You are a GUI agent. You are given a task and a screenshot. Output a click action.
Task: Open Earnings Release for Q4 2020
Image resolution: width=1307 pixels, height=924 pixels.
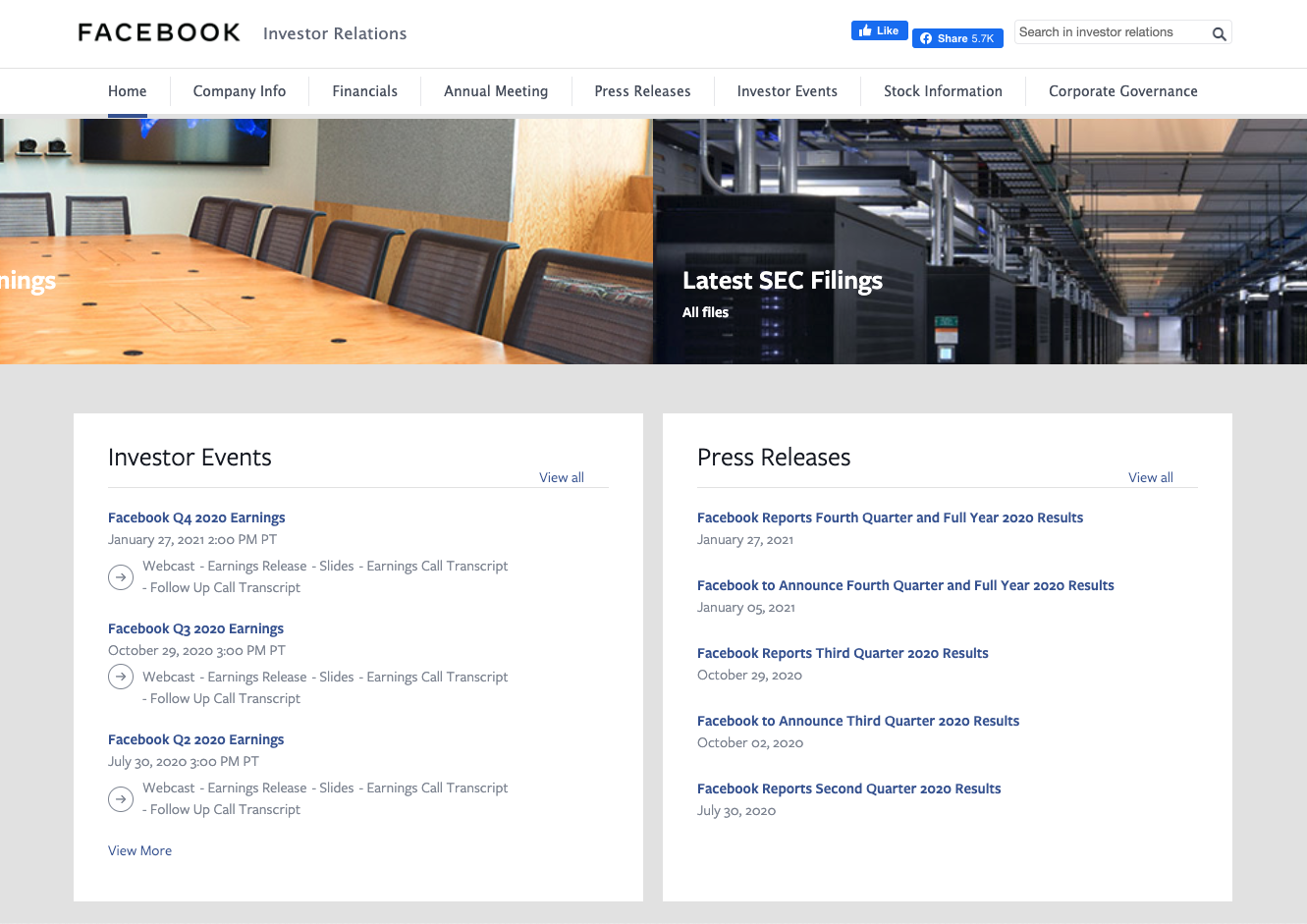pyautogui.click(x=257, y=566)
